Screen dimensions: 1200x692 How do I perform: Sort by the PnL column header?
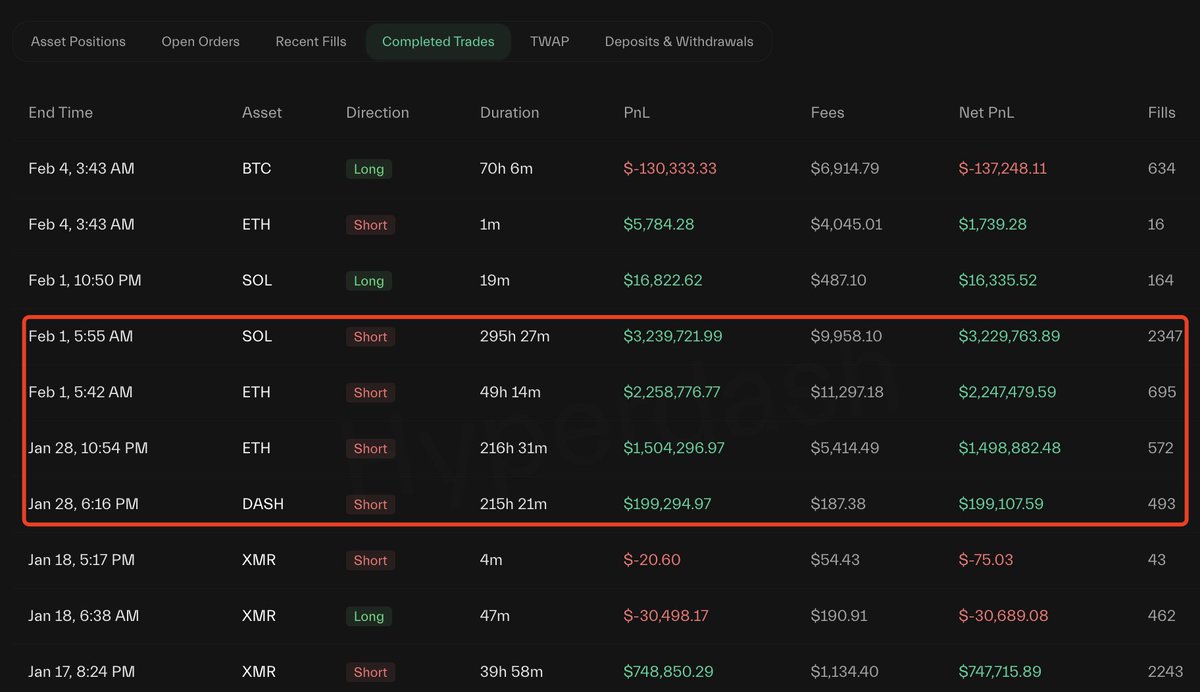coord(636,113)
